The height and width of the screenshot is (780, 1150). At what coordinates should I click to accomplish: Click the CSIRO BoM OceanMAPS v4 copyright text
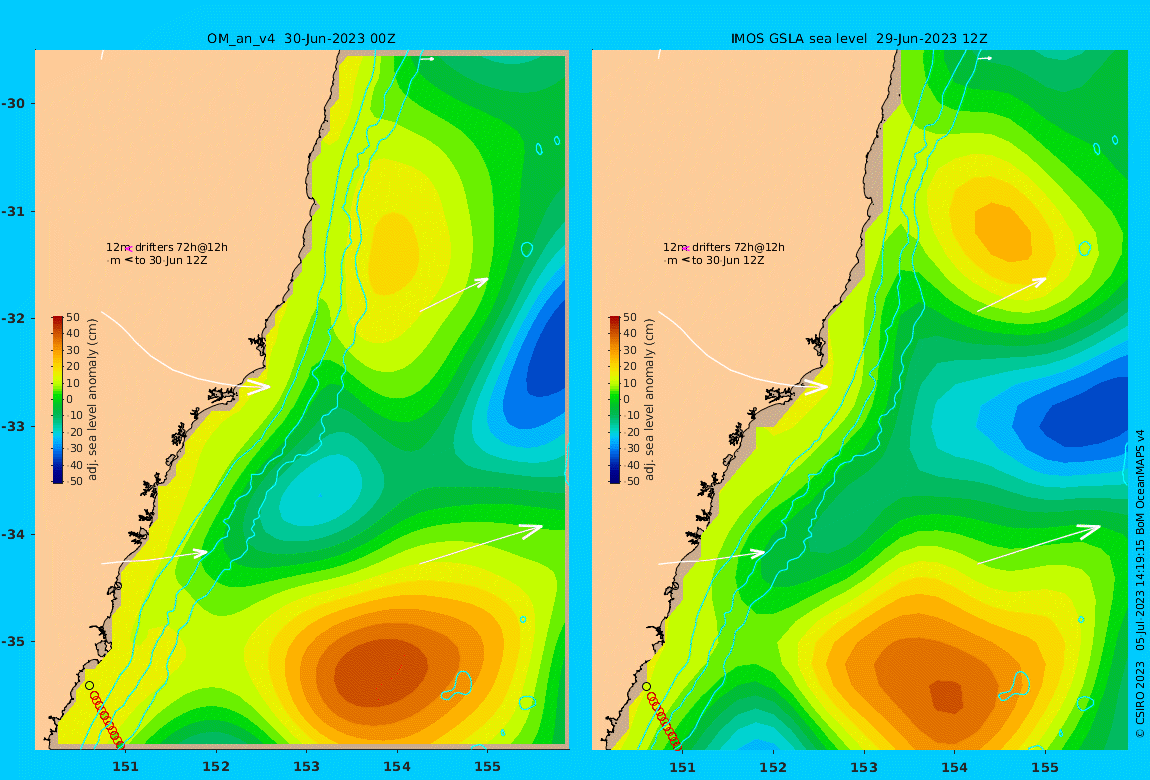(x=1140, y=584)
